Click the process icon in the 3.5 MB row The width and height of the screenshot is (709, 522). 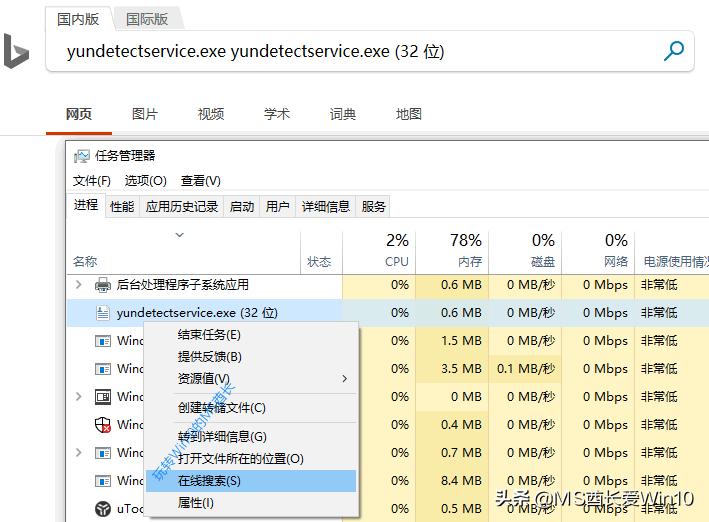coord(103,369)
